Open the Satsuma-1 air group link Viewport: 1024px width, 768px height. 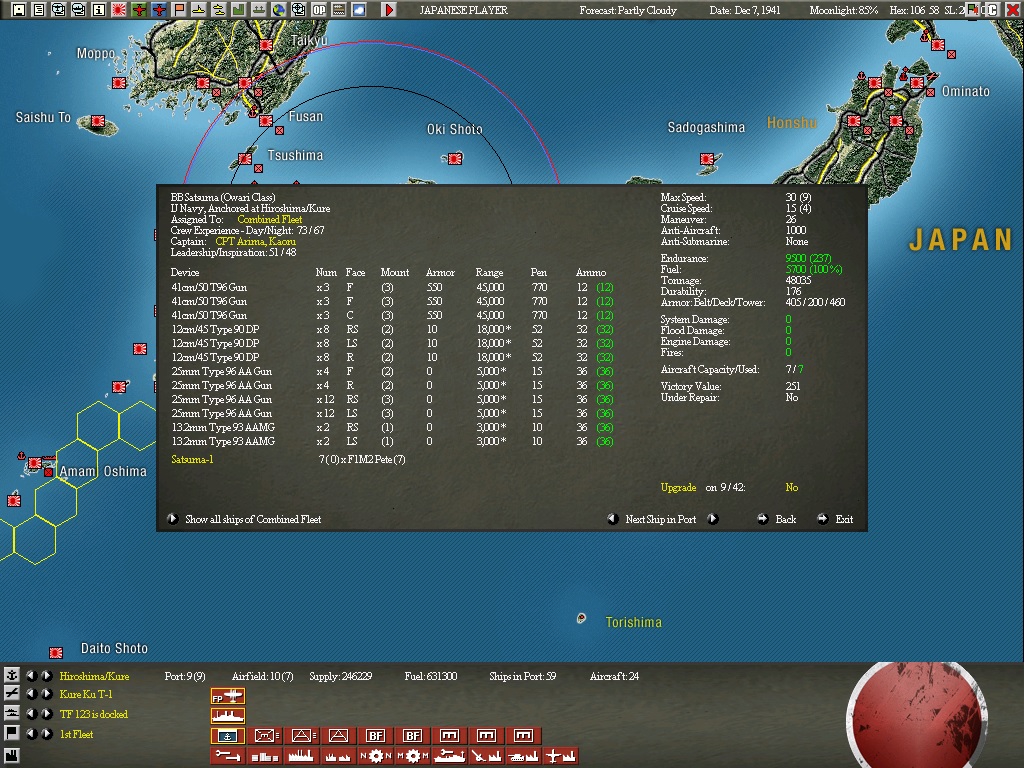click(x=192, y=459)
